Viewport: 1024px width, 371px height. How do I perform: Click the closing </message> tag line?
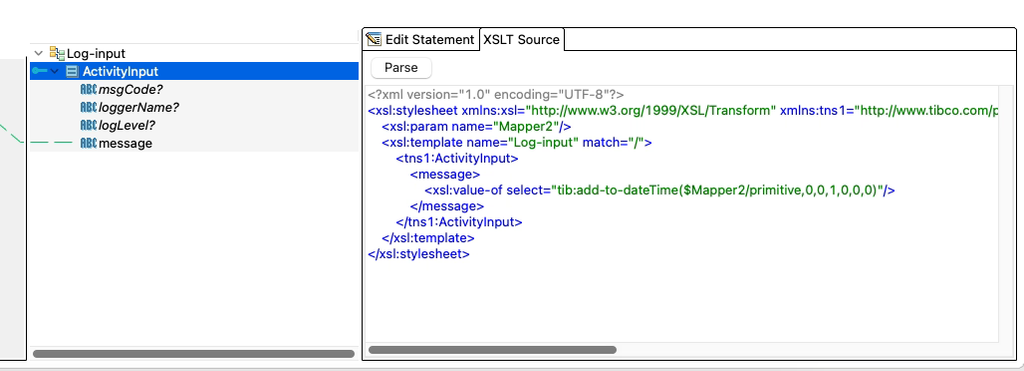(447, 206)
